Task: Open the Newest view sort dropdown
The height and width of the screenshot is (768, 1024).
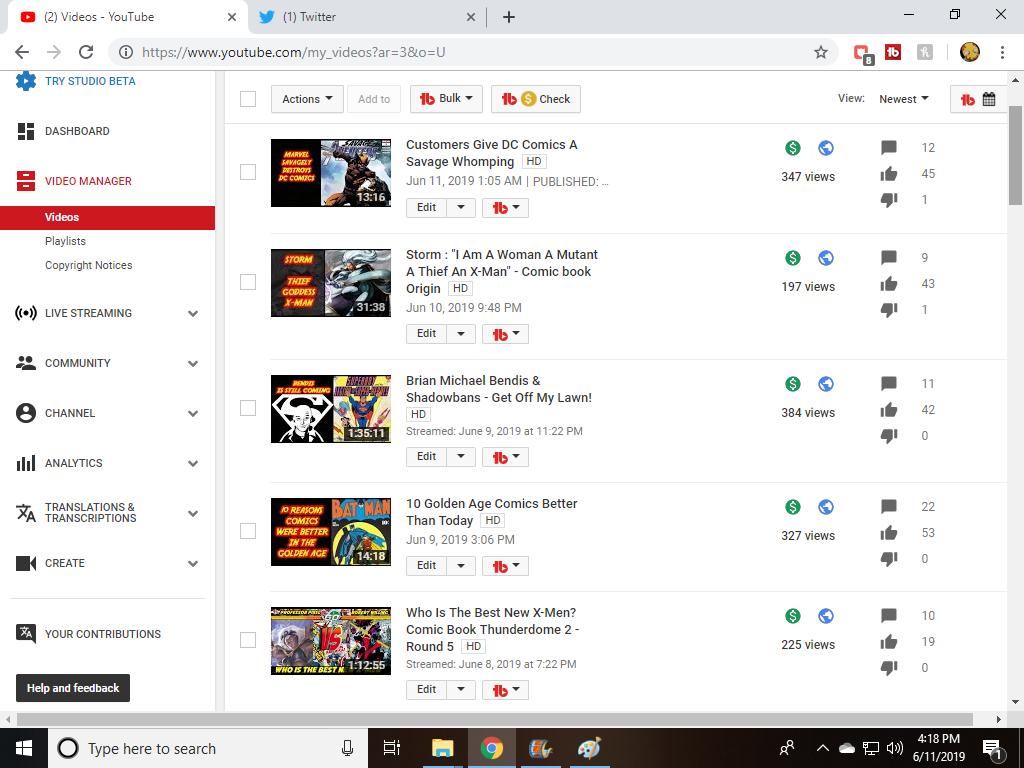Action: click(x=903, y=99)
